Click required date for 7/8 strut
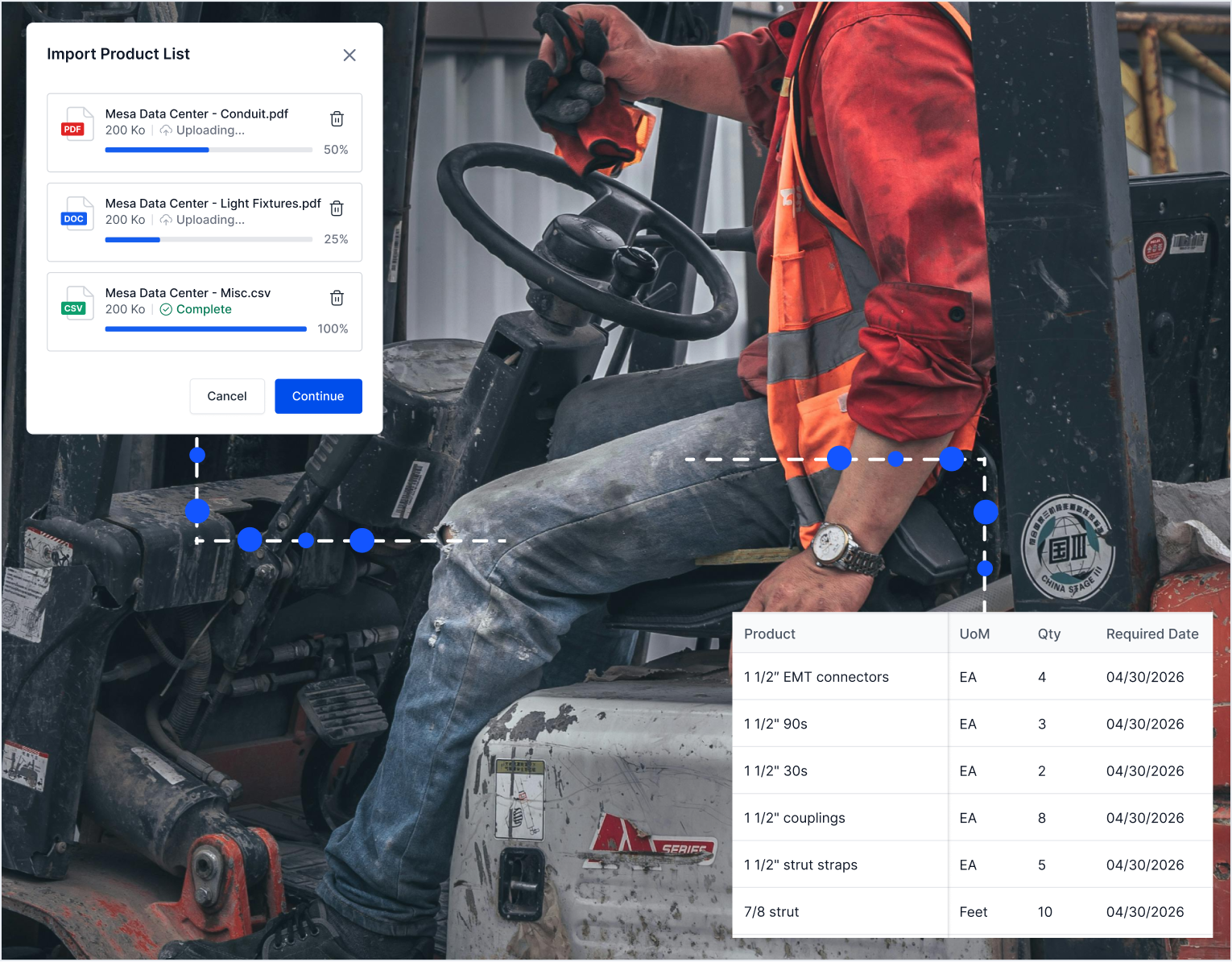 coord(1144,911)
